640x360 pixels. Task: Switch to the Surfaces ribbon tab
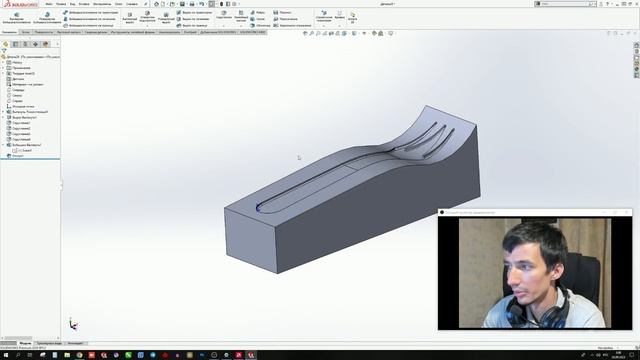click(43, 32)
